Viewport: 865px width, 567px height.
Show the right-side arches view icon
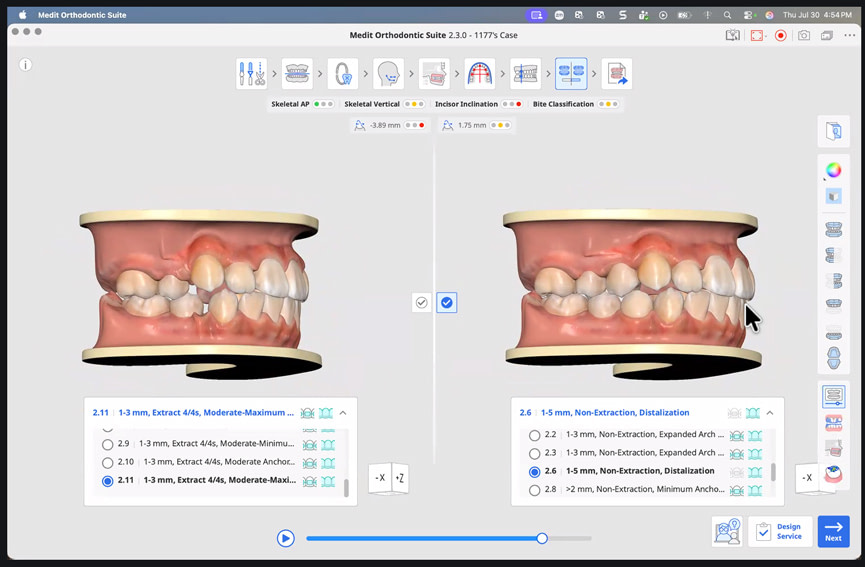click(834, 281)
